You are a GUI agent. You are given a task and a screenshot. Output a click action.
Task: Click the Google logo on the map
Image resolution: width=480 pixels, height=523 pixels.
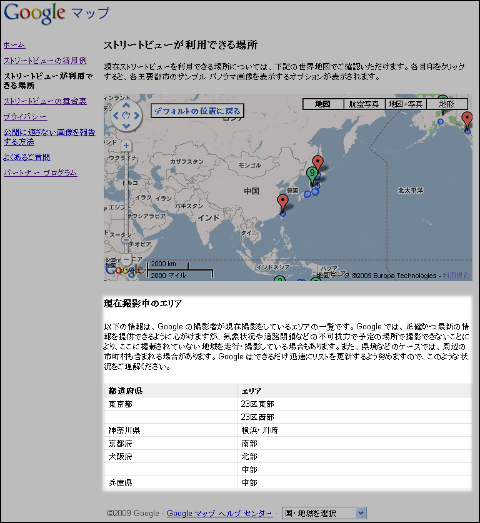(124, 270)
